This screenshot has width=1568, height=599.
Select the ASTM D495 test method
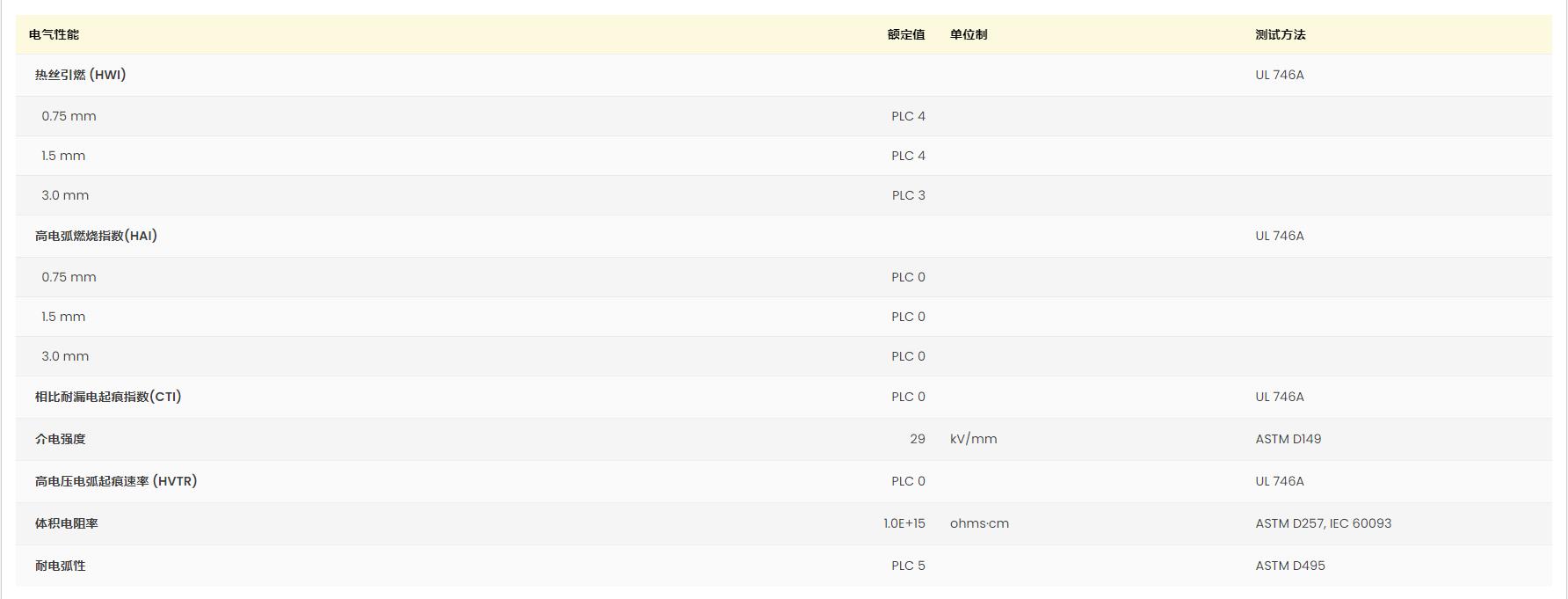pos(1289,566)
